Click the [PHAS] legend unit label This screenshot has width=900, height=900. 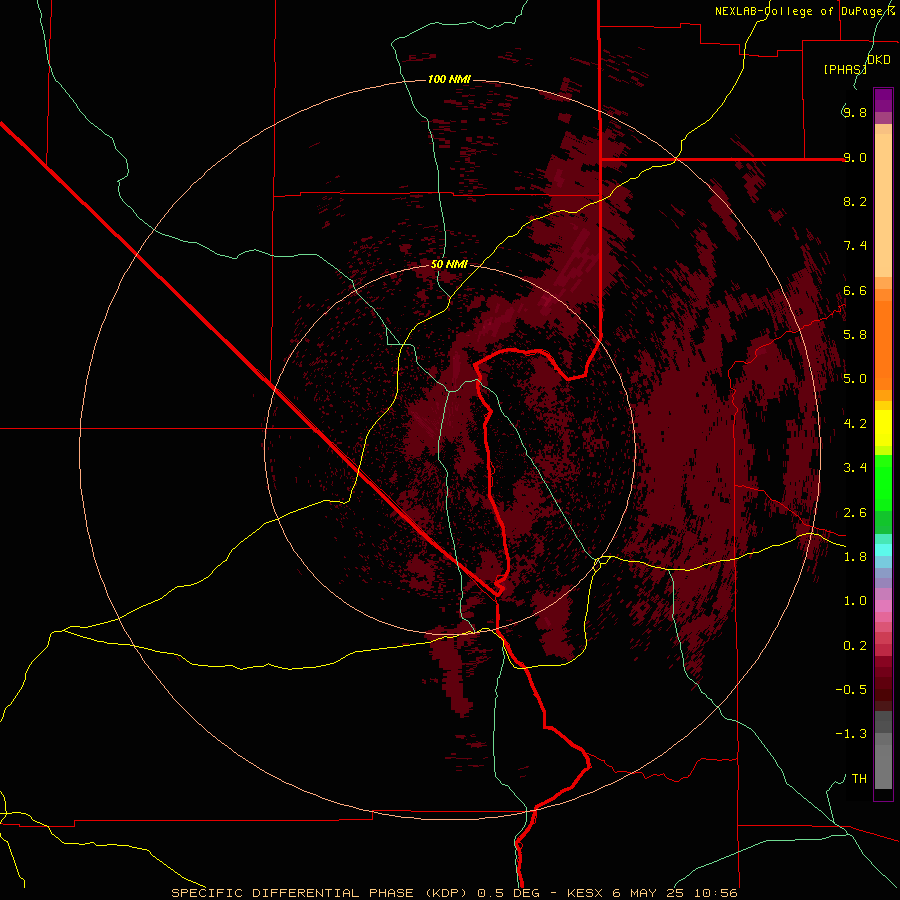844,69
